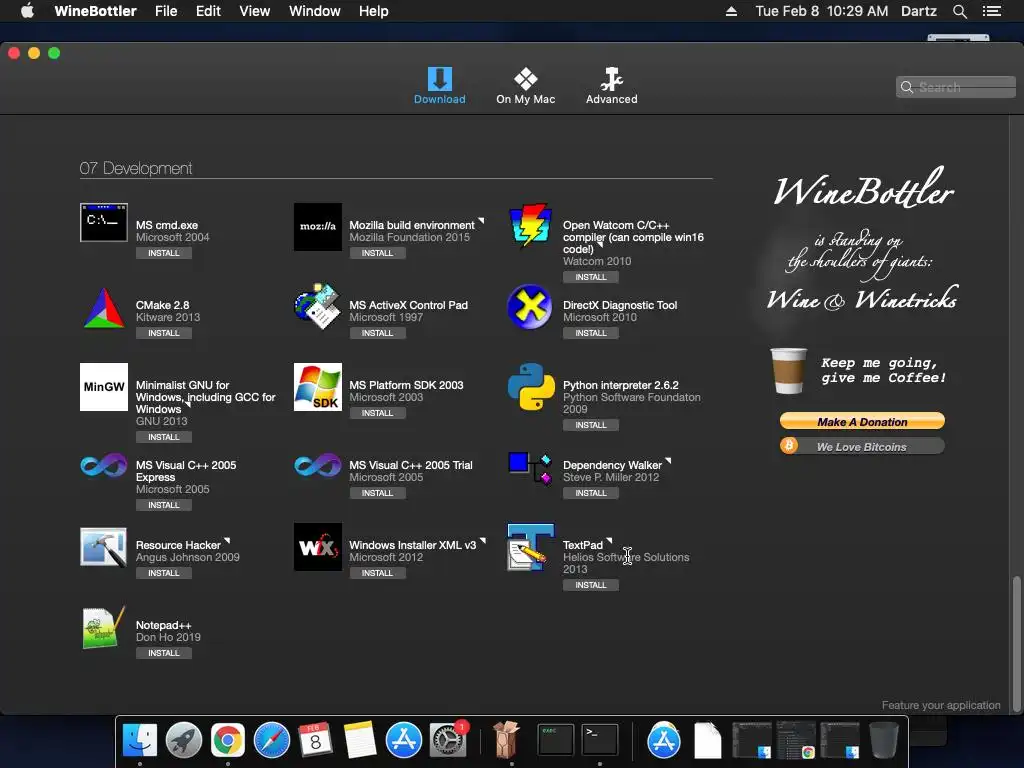The image size is (1024, 768).
Task: Open the Window menu
Action: (x=315, y=11)
